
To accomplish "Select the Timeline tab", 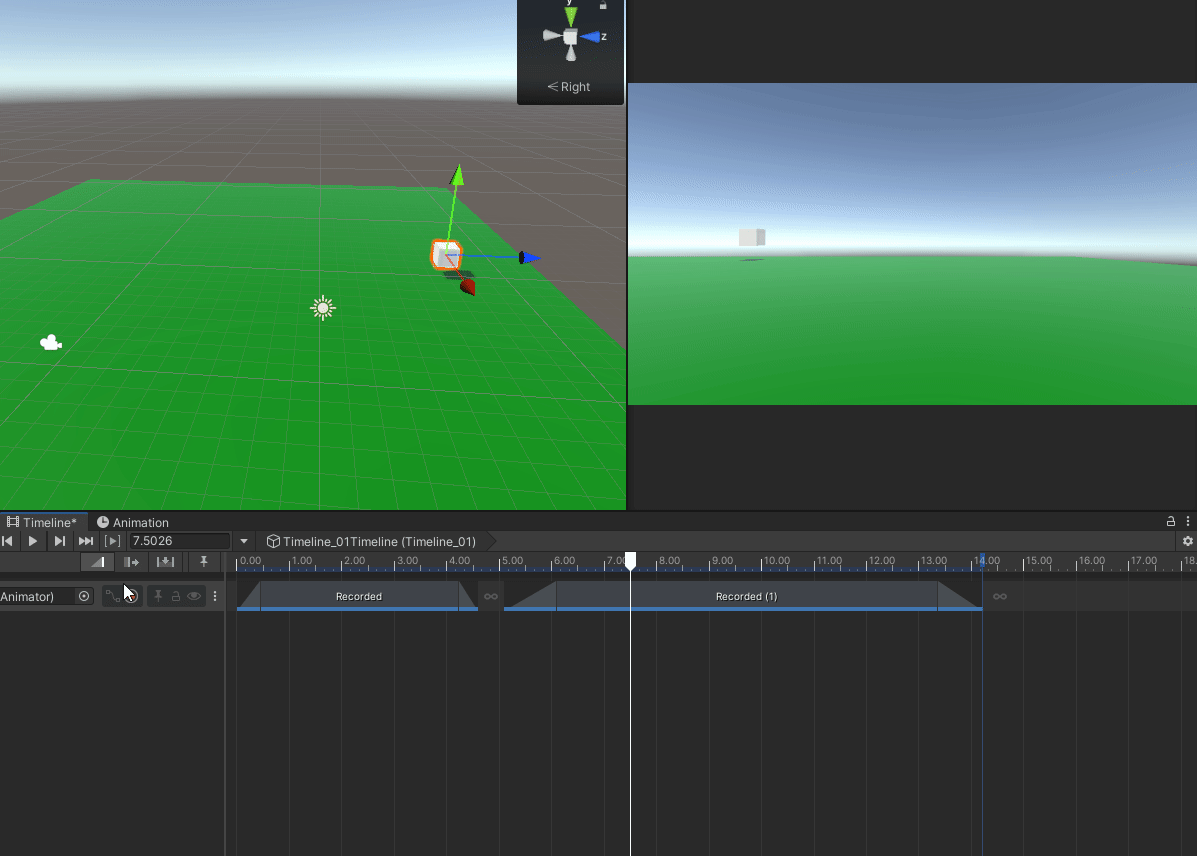I will (x=45, y=521).
